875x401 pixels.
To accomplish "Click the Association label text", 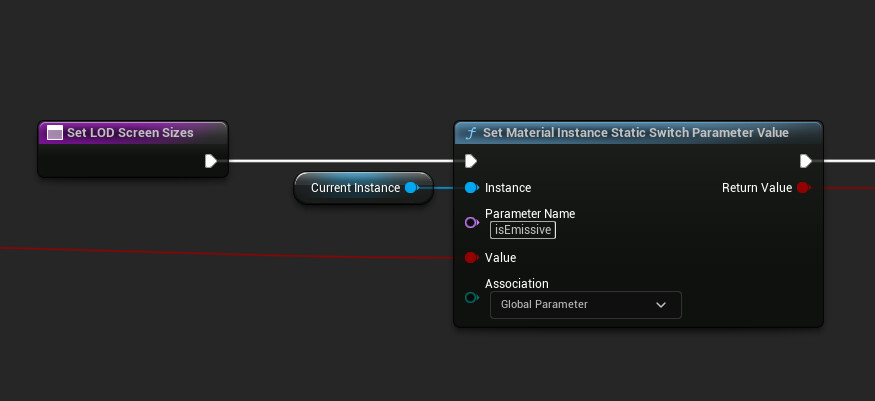I will point(517,284).
